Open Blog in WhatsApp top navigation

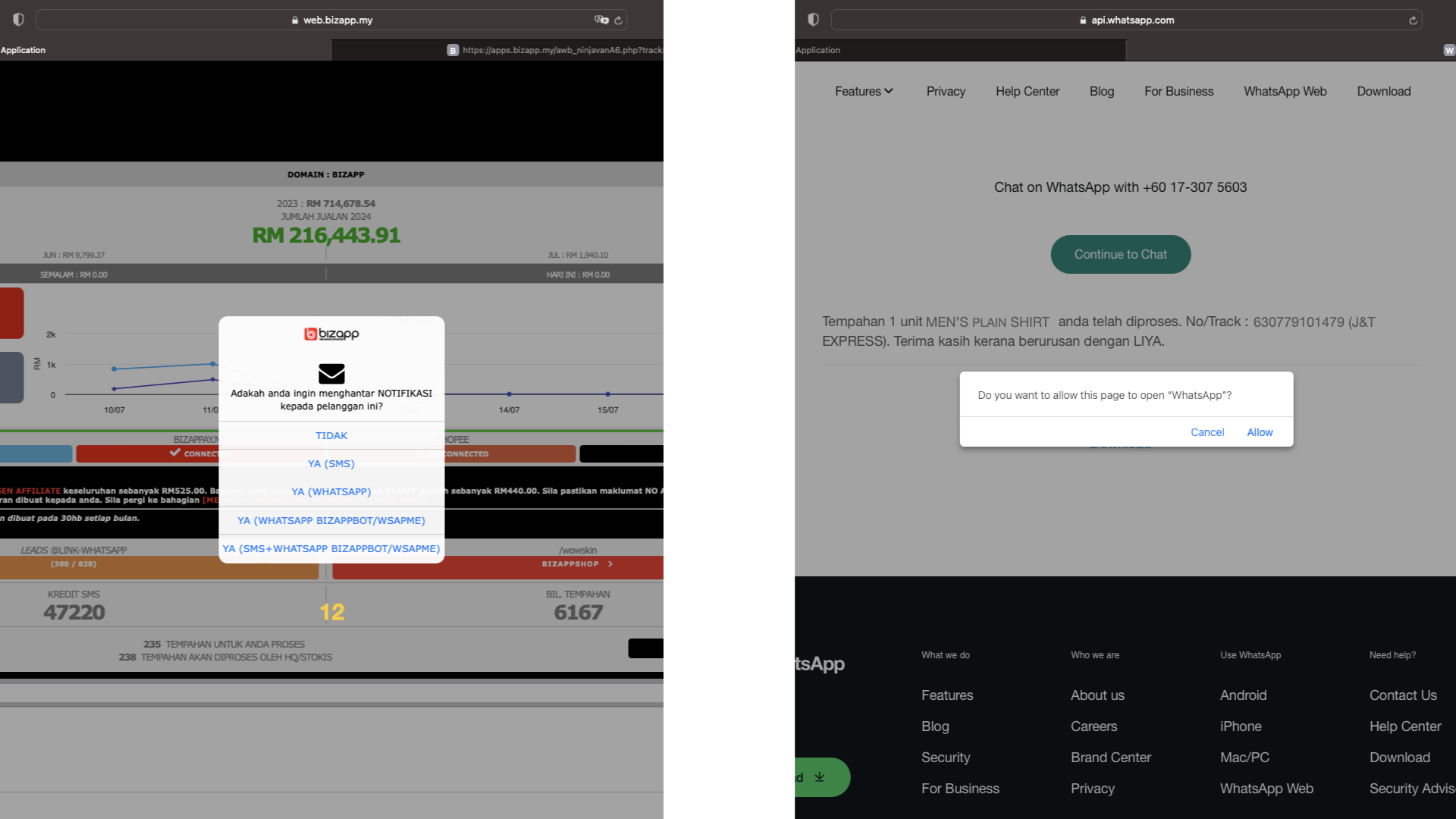1102,91
